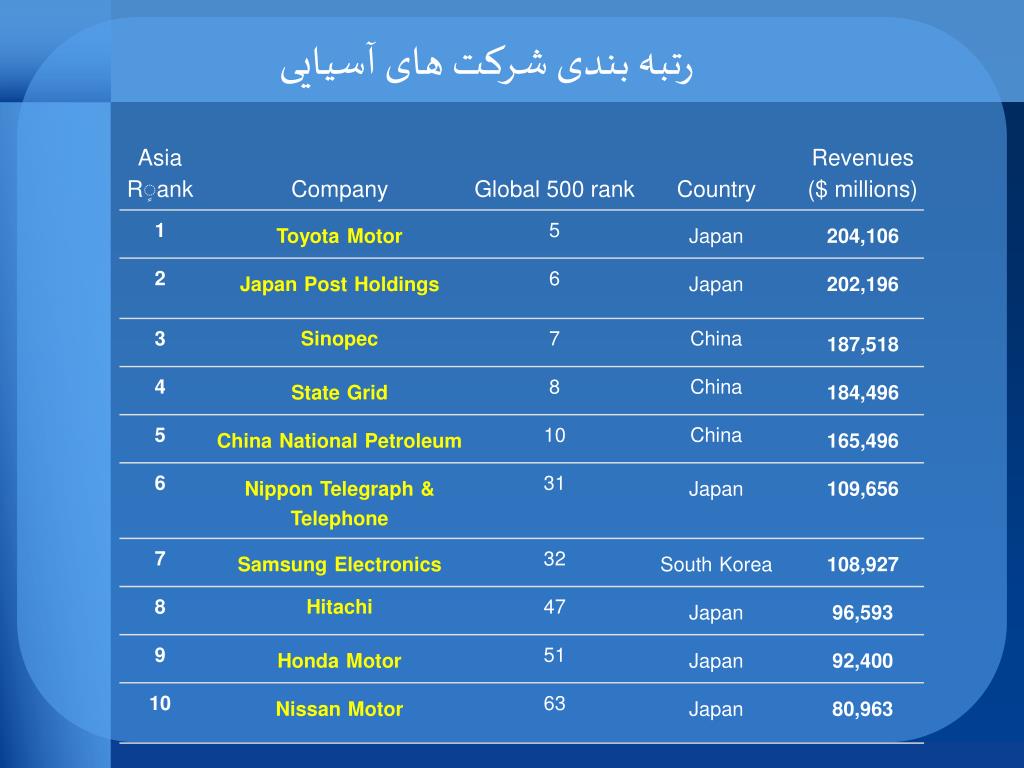This screenshot has width=1024, height=768.
Task: Click the 'Hitachi' company cell
Action: (339, 607)
